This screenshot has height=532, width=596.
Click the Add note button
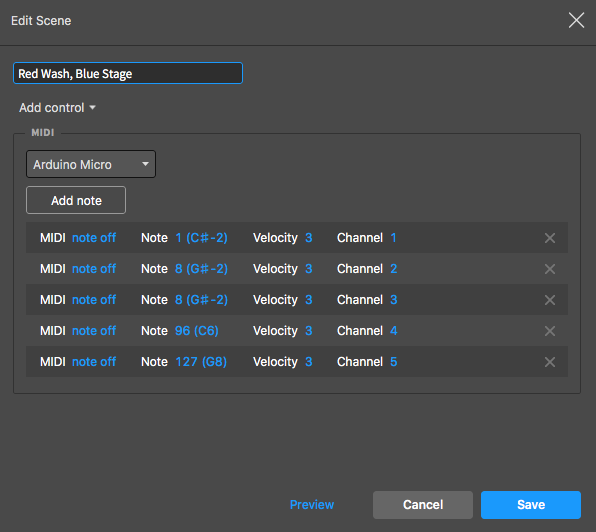pos(76,200)
